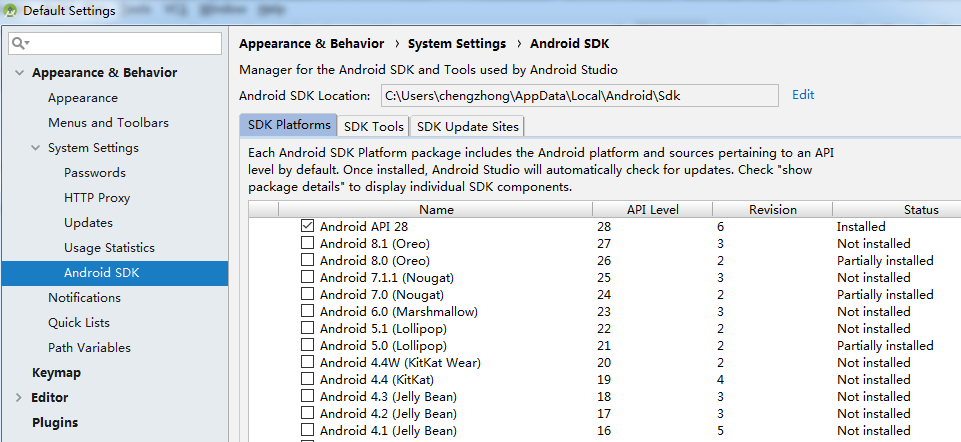Collapse the System Settings tree arrow
961x442 pixels.
tap(36, 148)
